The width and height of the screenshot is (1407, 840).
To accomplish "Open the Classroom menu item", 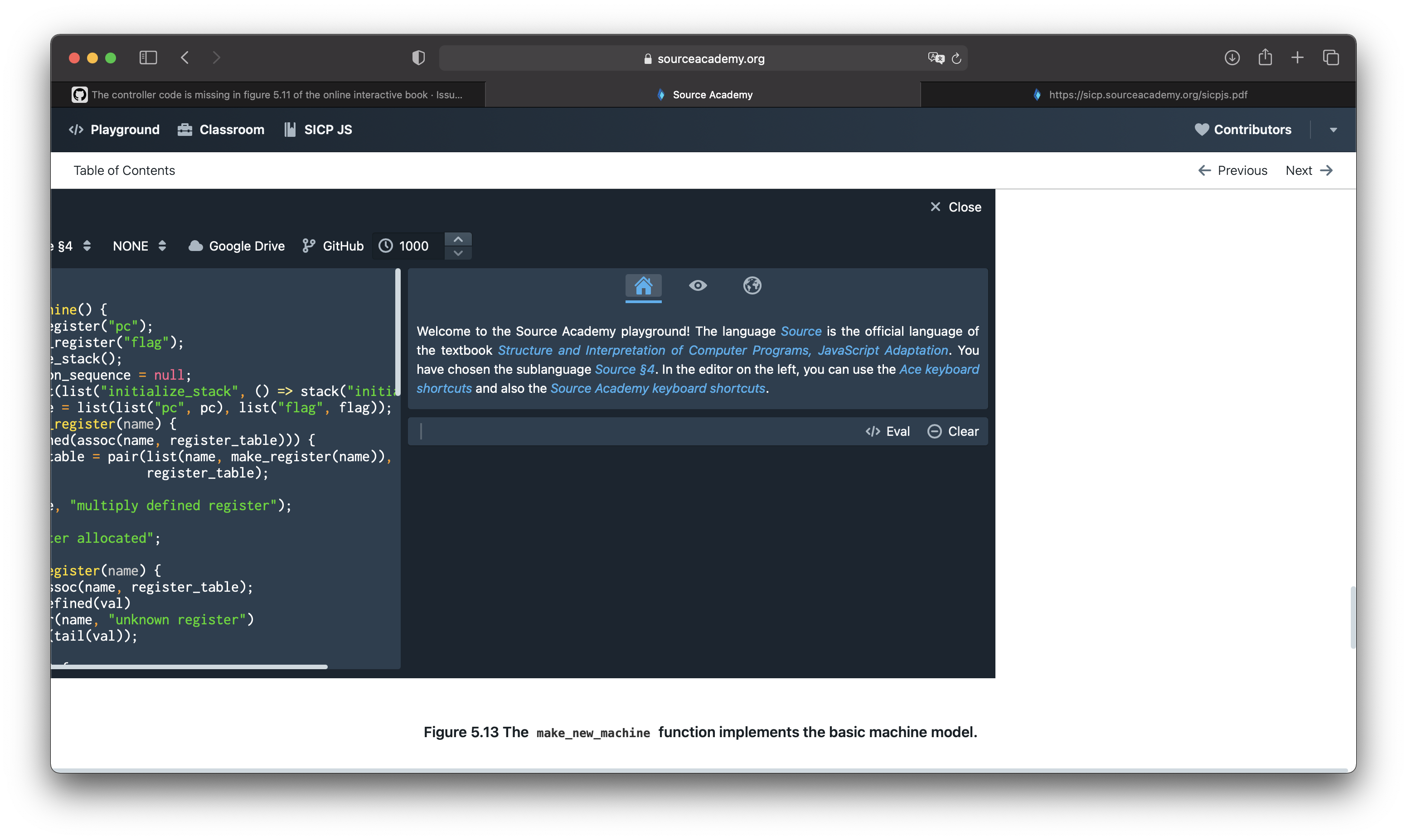I will tap(220, 129).
